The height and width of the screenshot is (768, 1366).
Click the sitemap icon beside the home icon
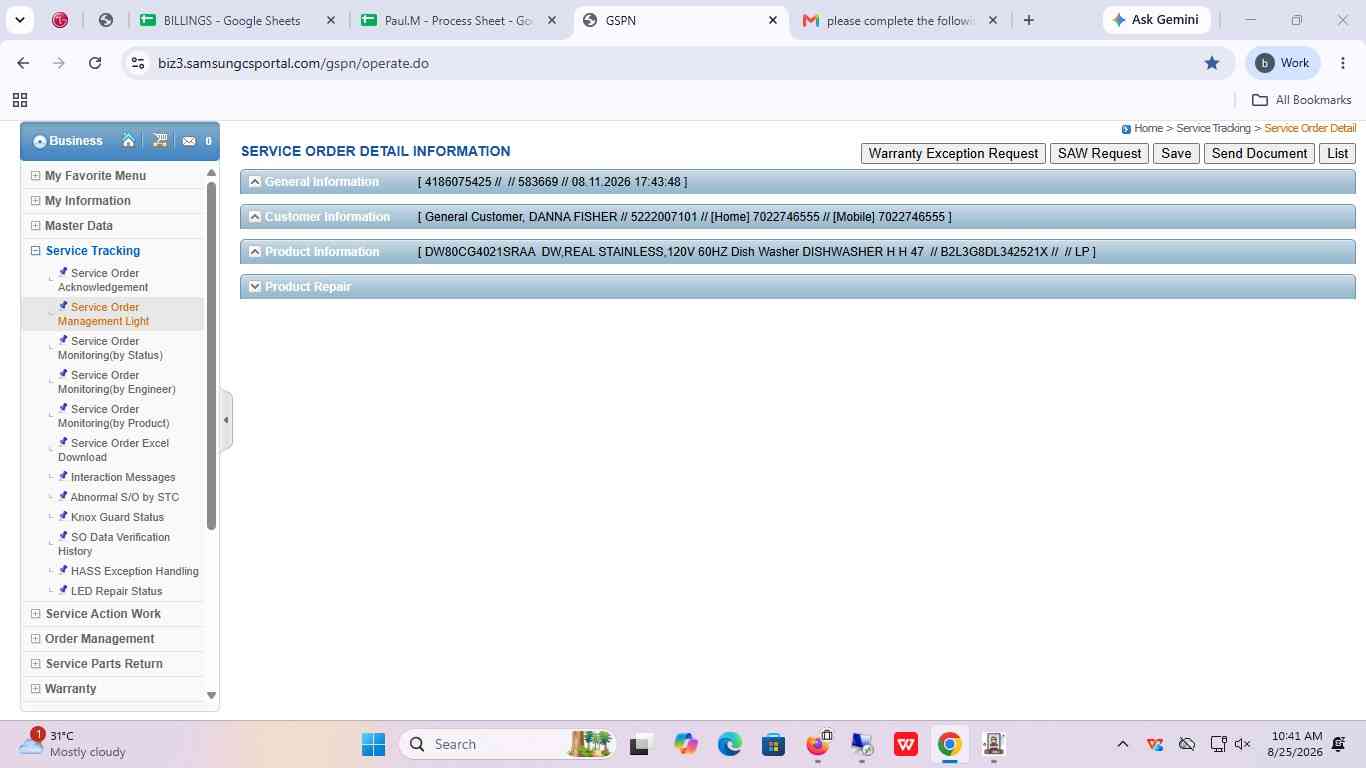pos(160,141)
